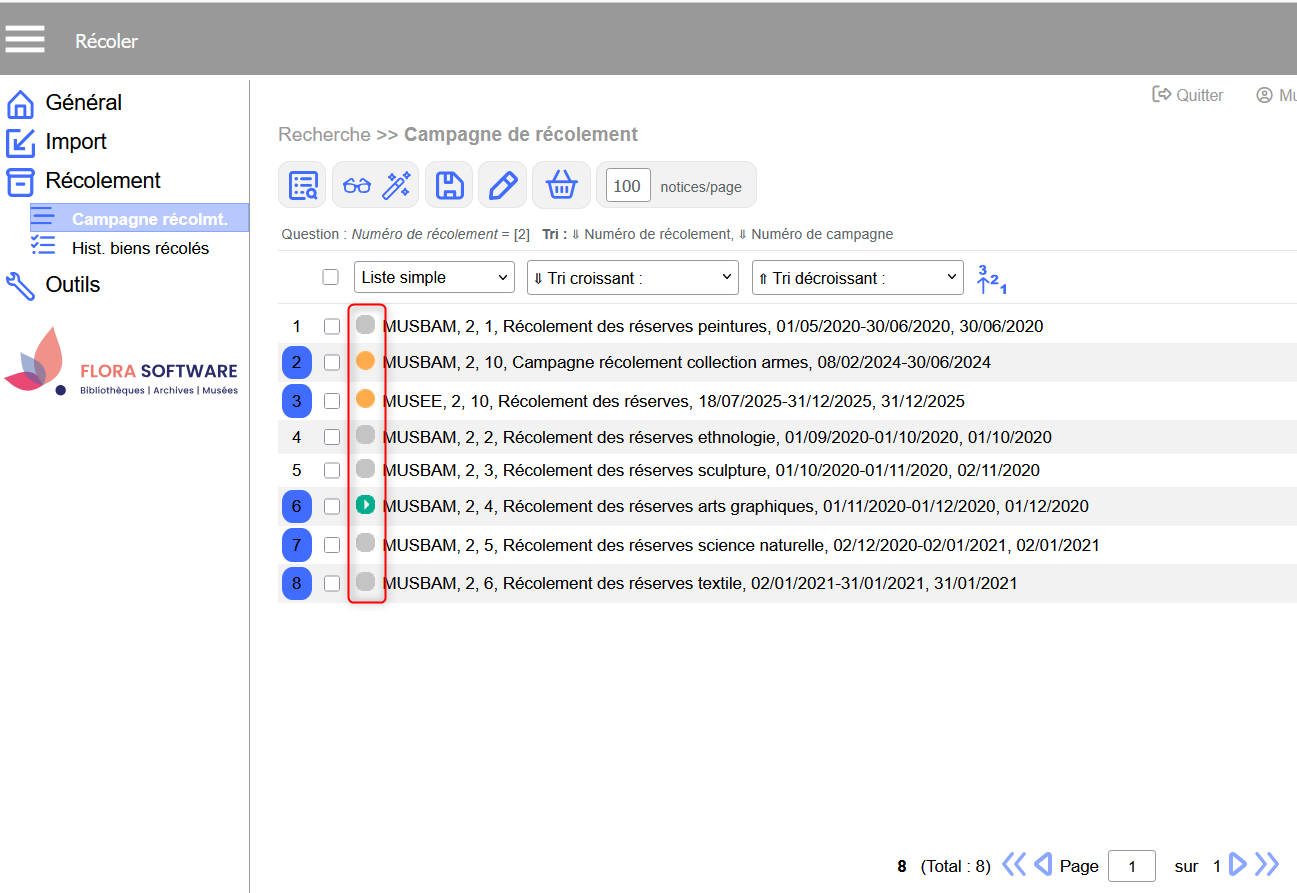Image resolution: width=1297 pixels, height=893 pixels.
Task: Toggle the select-all checkbox above the list
Action: [331, 277]
